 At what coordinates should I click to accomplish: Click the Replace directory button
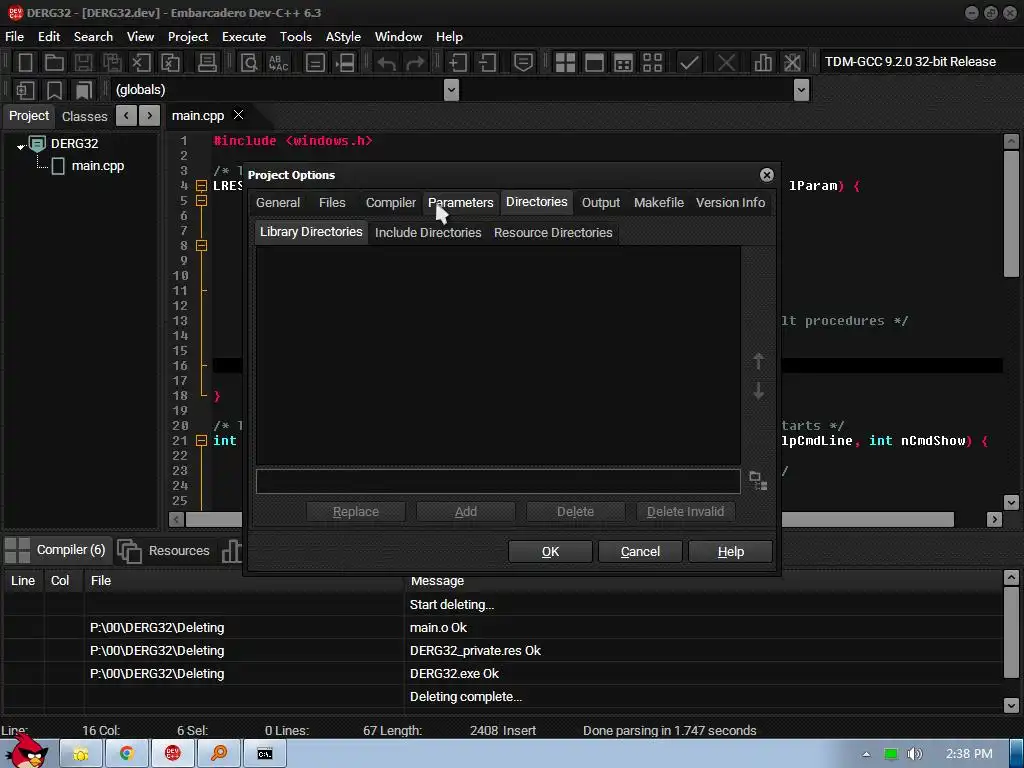(x=356, y=511)
